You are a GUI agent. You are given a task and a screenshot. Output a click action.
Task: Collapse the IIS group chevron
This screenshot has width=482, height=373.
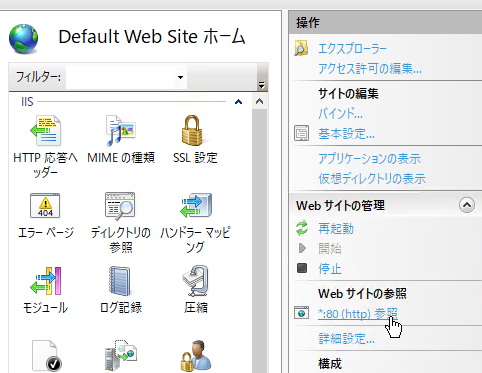(x=238, y=102)
